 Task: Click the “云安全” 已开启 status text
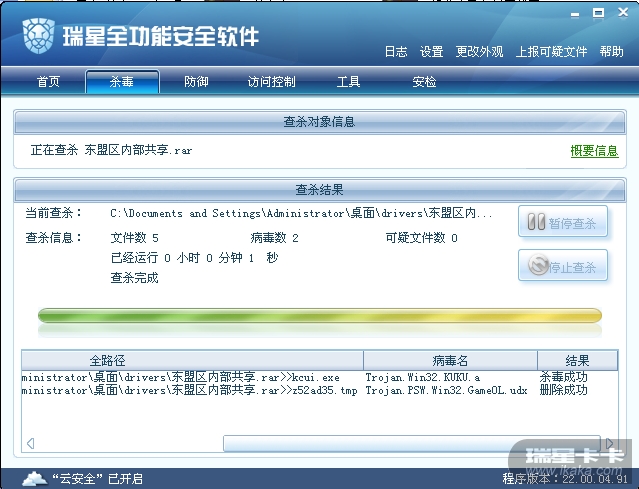coord(97,479)
